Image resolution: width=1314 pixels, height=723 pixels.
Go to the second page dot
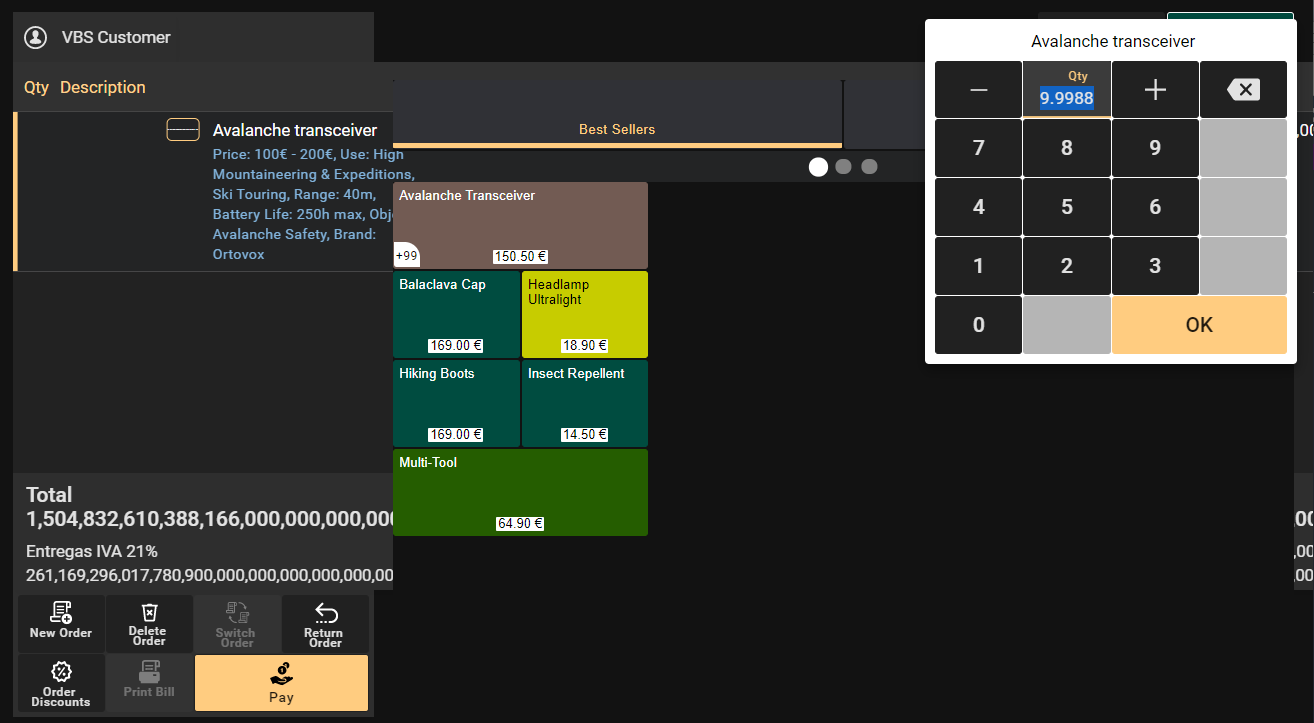(x=843, y=167)
